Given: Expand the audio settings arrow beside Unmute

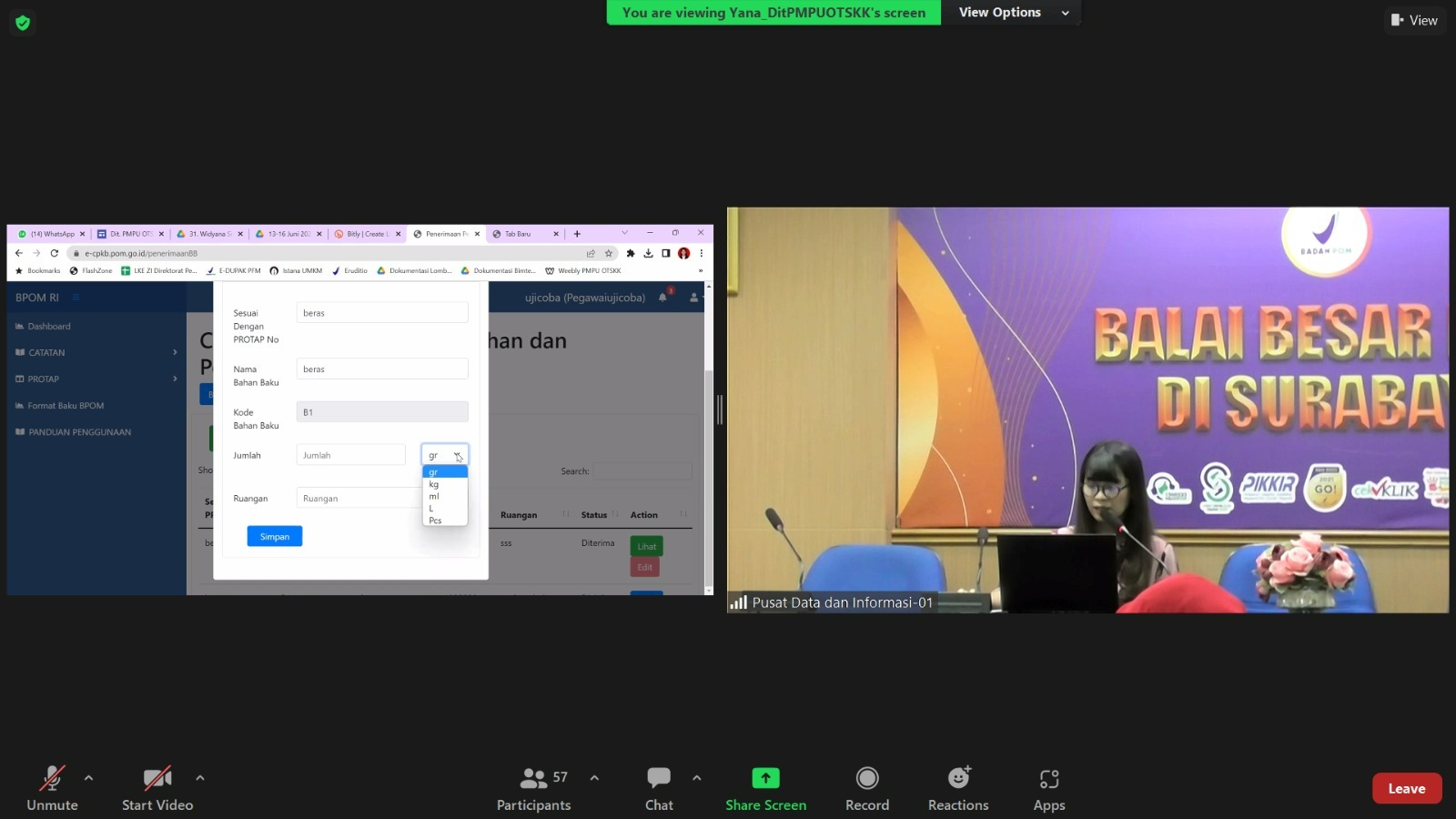Looking at the screenshot, I should 88,778.
